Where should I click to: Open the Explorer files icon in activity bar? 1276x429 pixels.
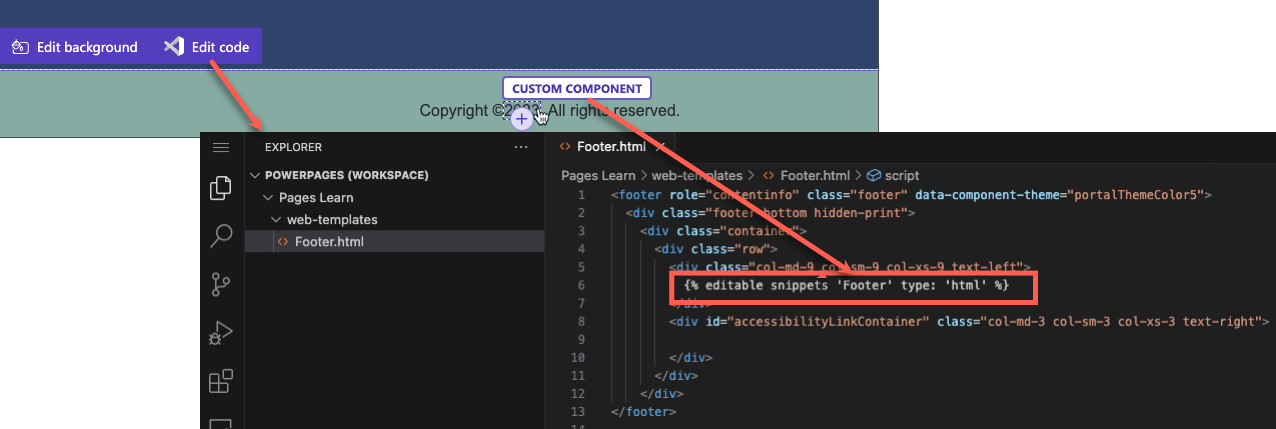click(x=221, y=188)
